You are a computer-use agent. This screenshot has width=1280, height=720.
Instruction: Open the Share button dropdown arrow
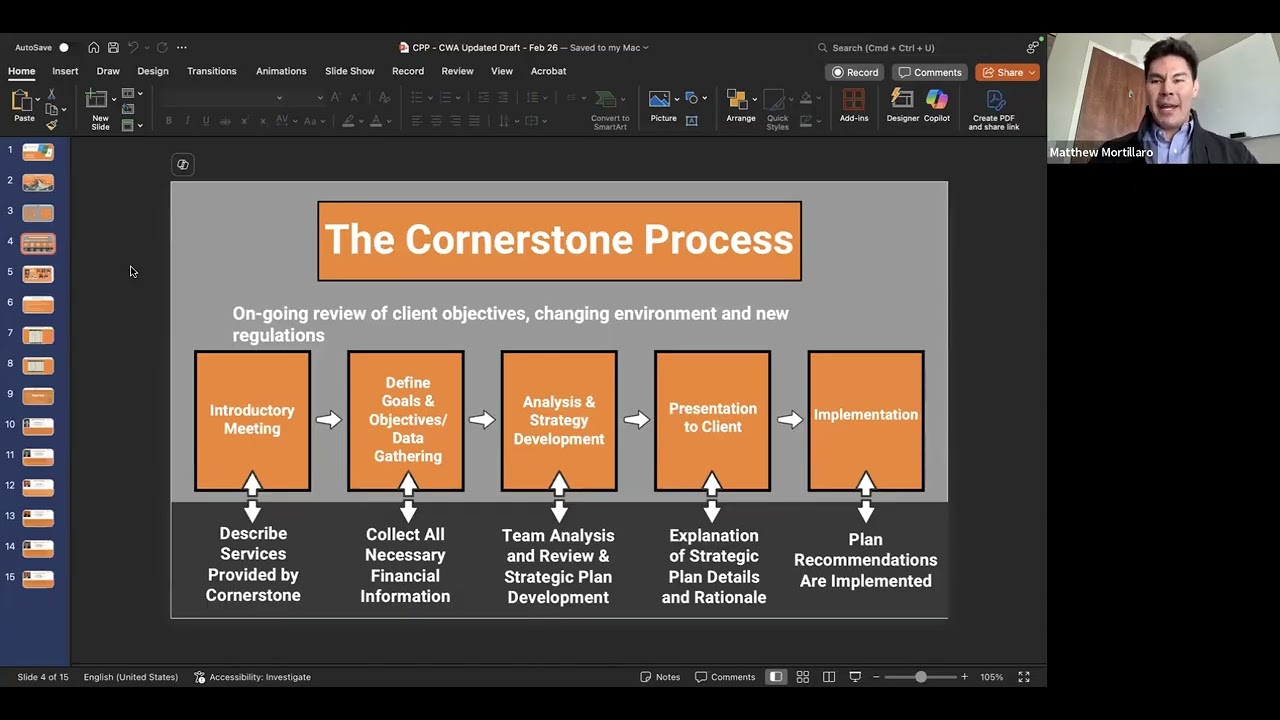coord(1031,72)
